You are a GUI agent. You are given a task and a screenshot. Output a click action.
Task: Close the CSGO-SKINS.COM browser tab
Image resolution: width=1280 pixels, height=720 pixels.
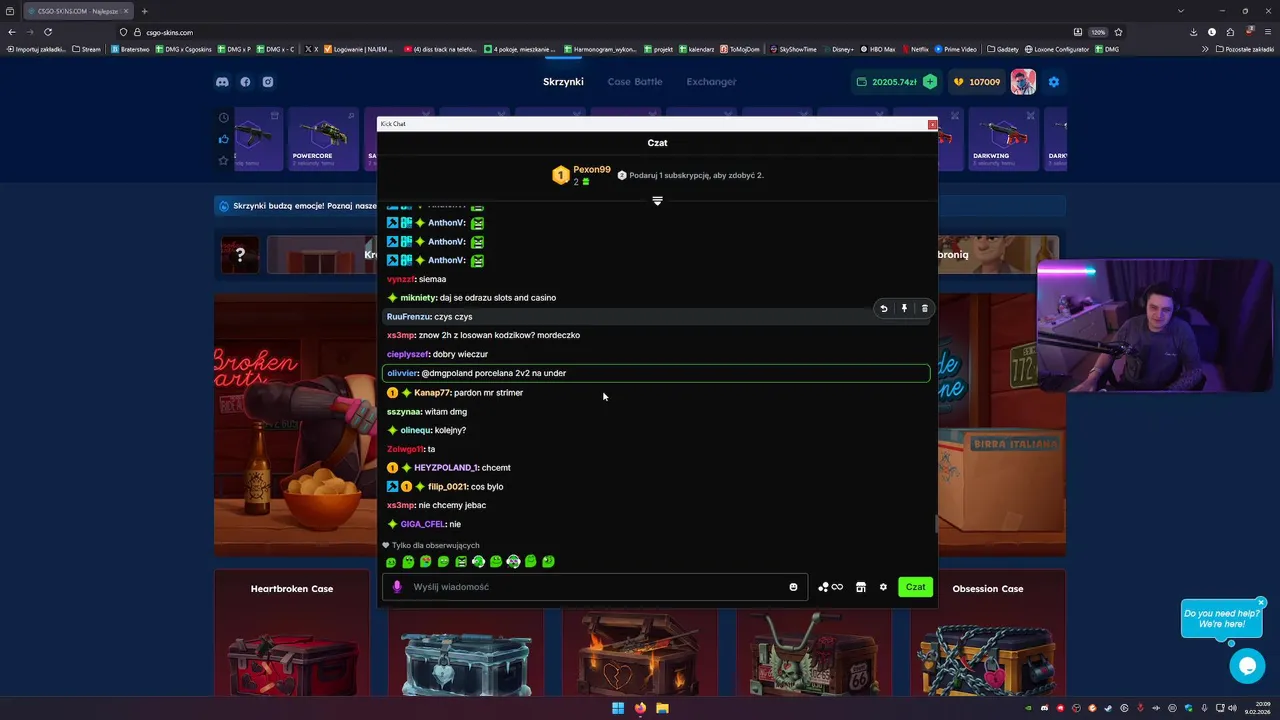click(126, 11)
